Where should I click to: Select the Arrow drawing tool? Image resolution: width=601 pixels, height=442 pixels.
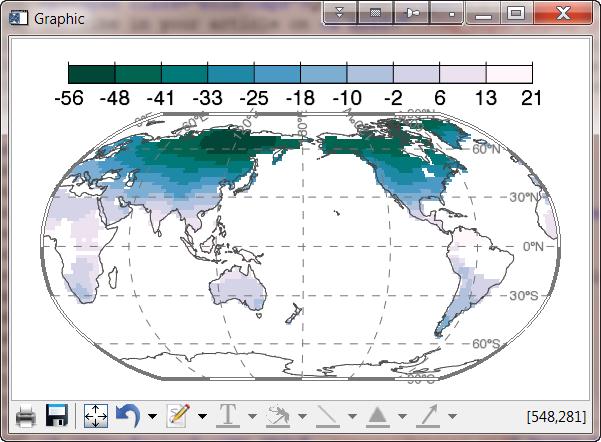(x=428, y=416)
